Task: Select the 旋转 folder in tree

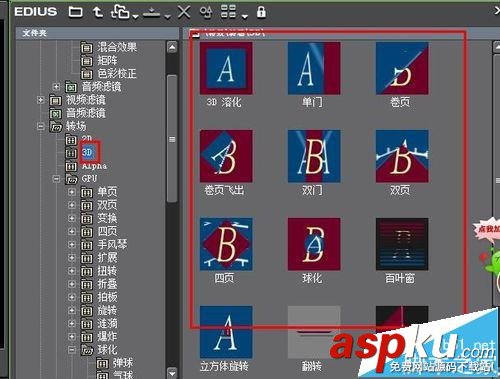Action: pyautogui.click(x=99, y=310)
